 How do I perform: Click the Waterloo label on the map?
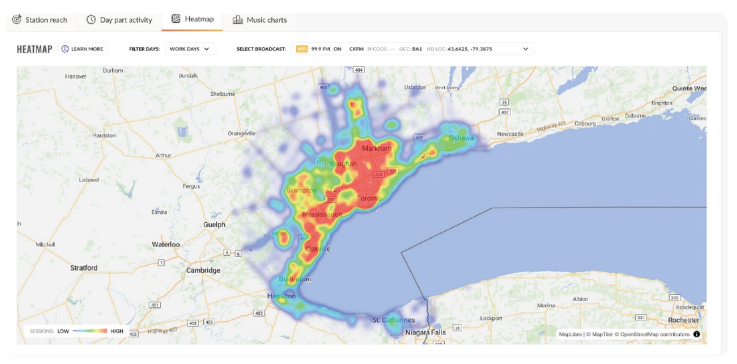click(165, 245)
